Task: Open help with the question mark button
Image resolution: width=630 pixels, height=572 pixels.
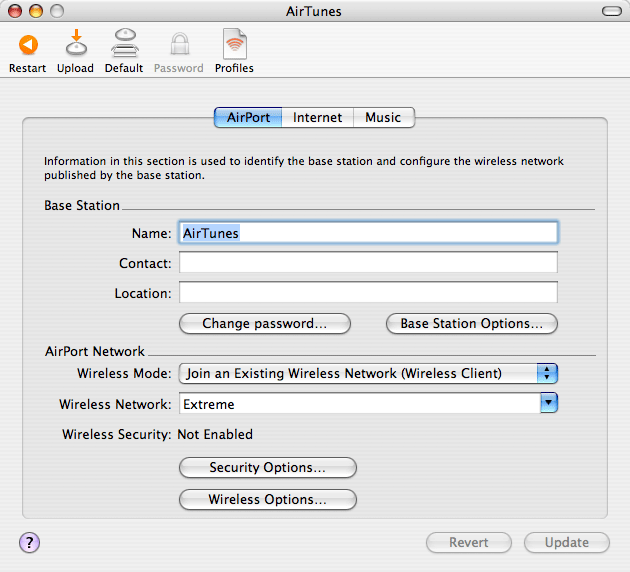Action: tap(29, 543)
